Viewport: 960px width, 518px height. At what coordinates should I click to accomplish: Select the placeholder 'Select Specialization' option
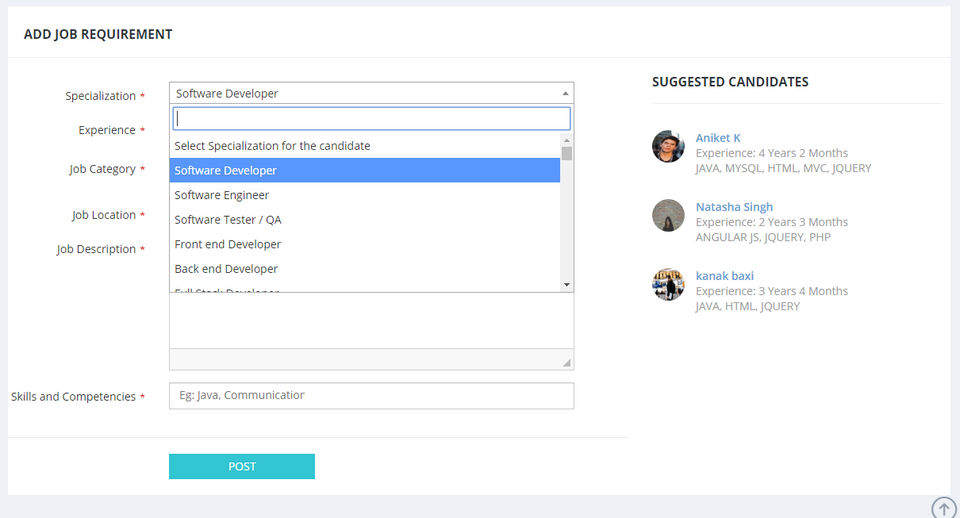pos(272,146)
